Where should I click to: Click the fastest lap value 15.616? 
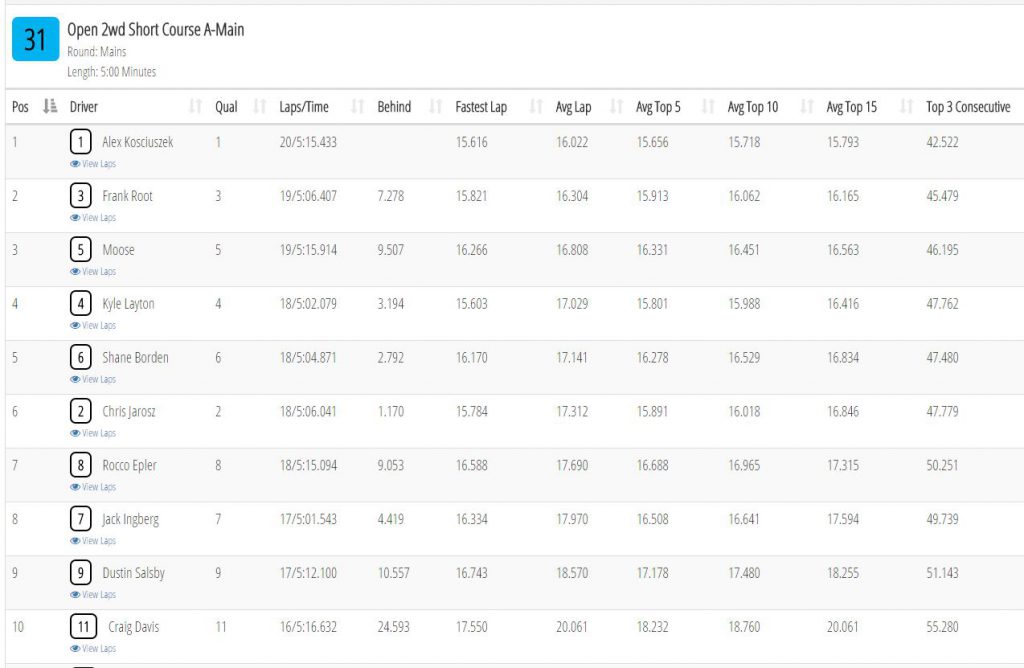coord(472,142)
